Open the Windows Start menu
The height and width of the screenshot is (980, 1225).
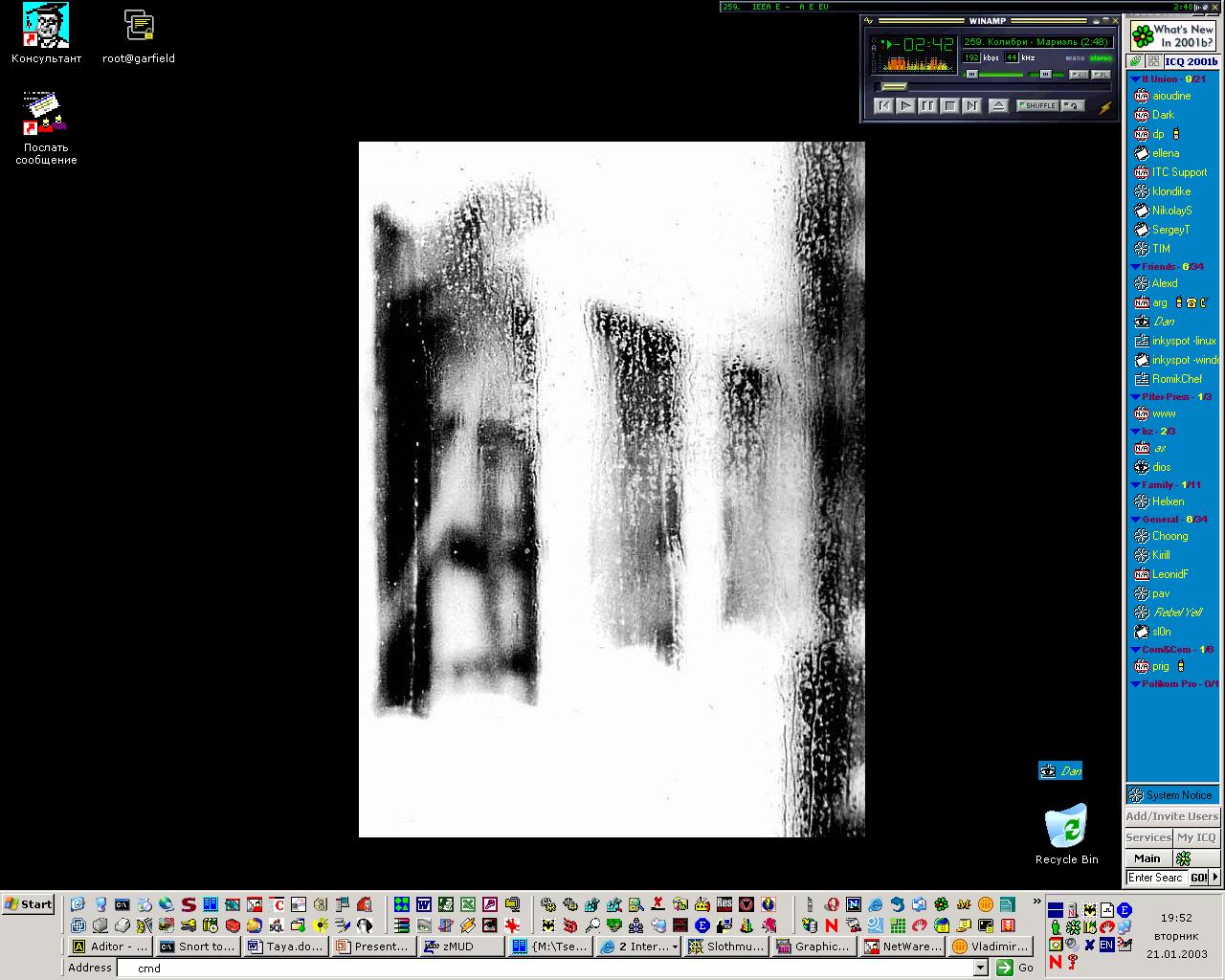[29, 903]
